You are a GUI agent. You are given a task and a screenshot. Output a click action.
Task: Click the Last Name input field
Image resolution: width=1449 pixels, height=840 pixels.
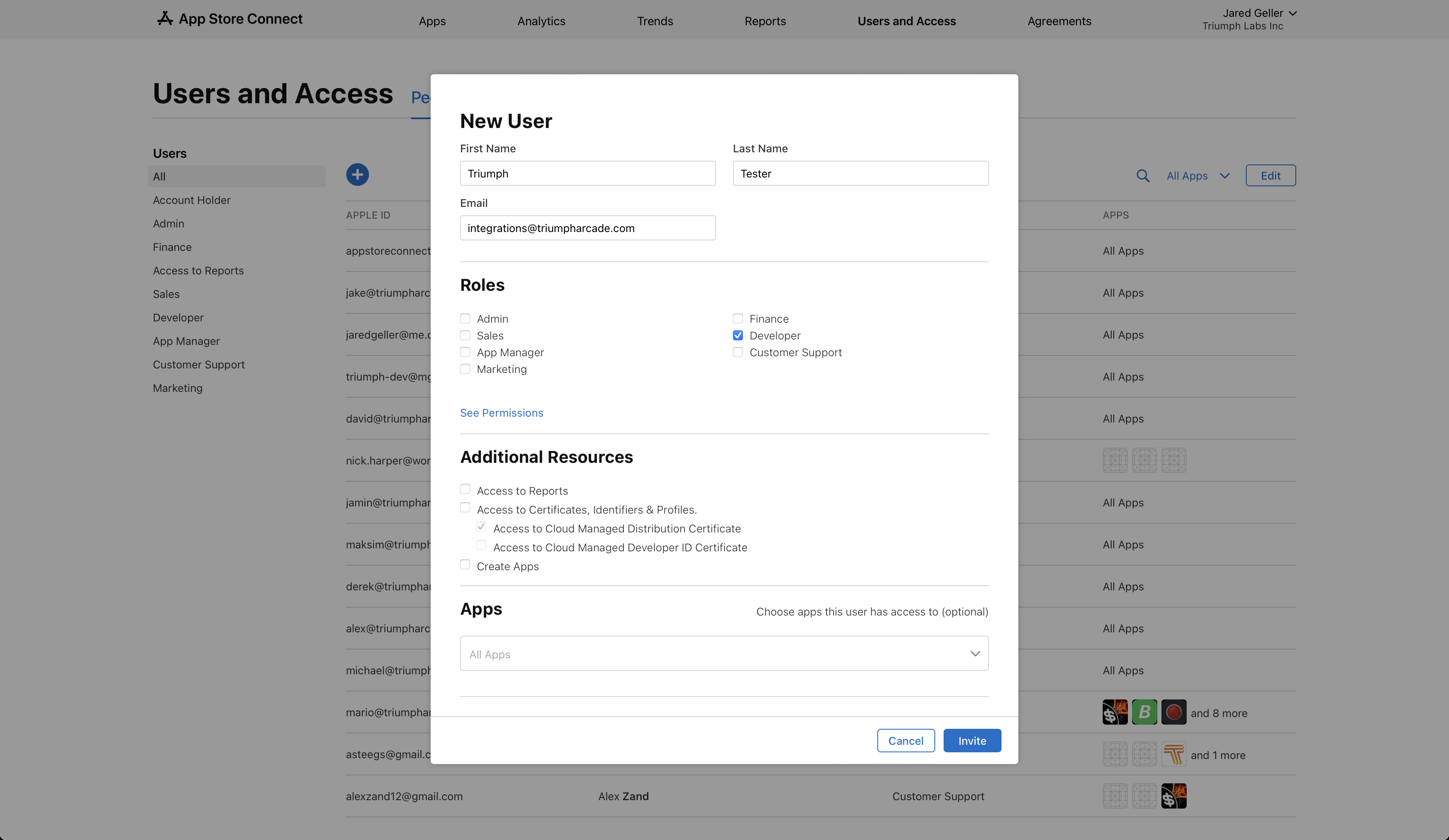(x=860, y=173)
